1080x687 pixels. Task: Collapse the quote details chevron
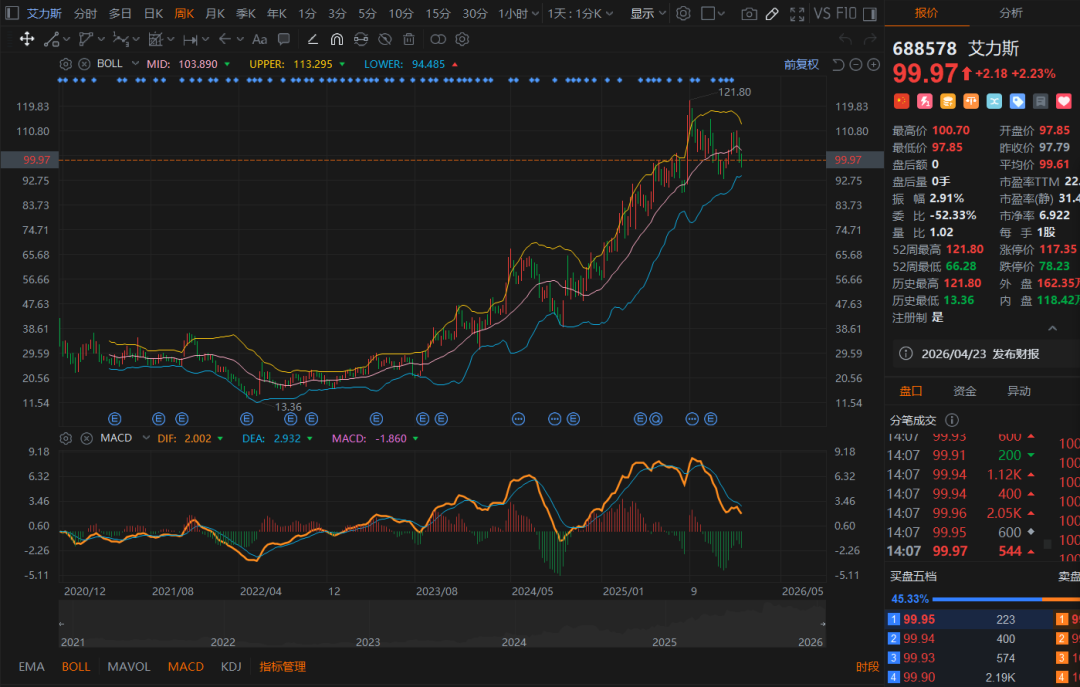pos(1052,328)
